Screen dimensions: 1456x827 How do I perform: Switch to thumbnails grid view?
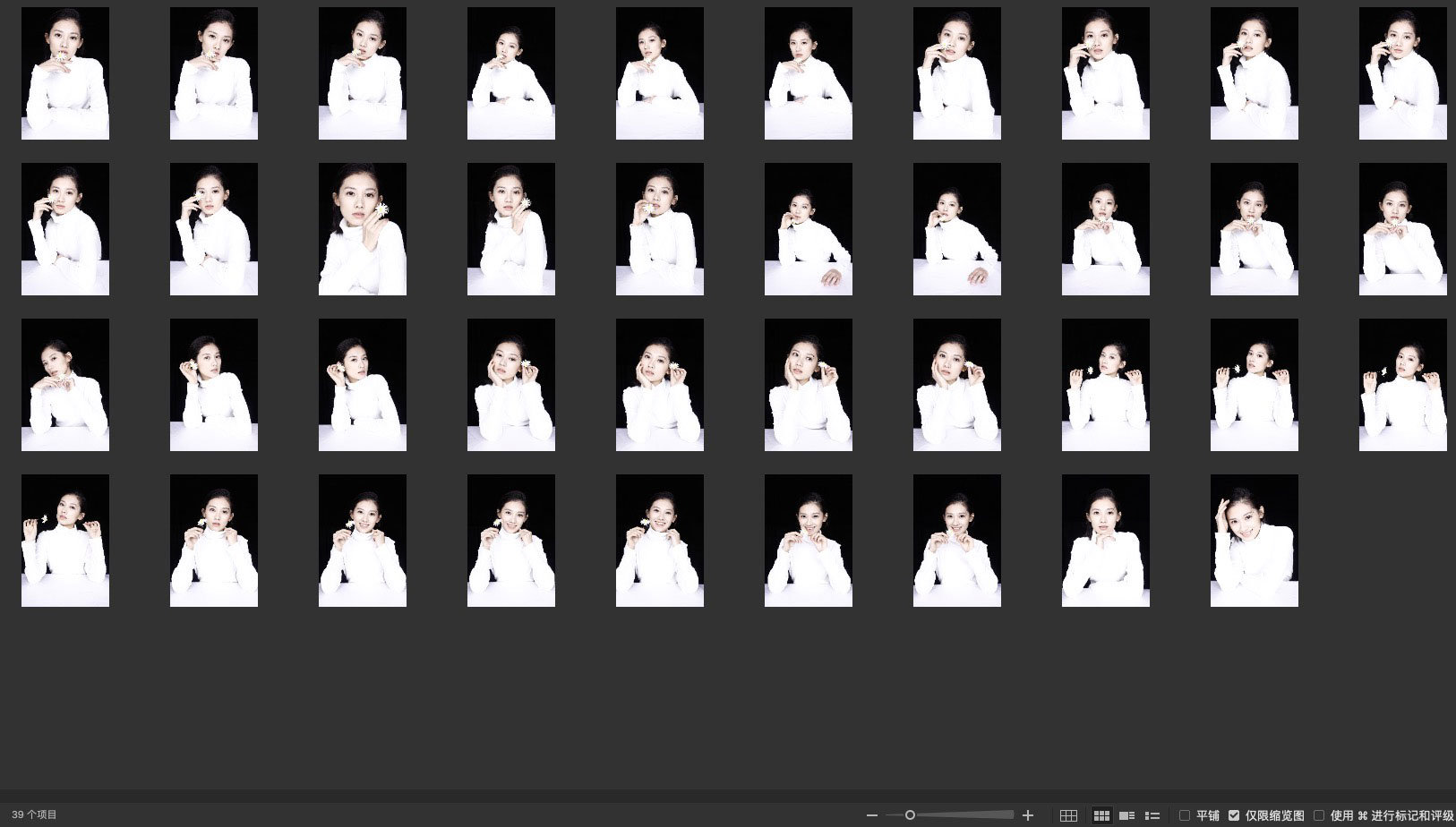coord(1101,815)
